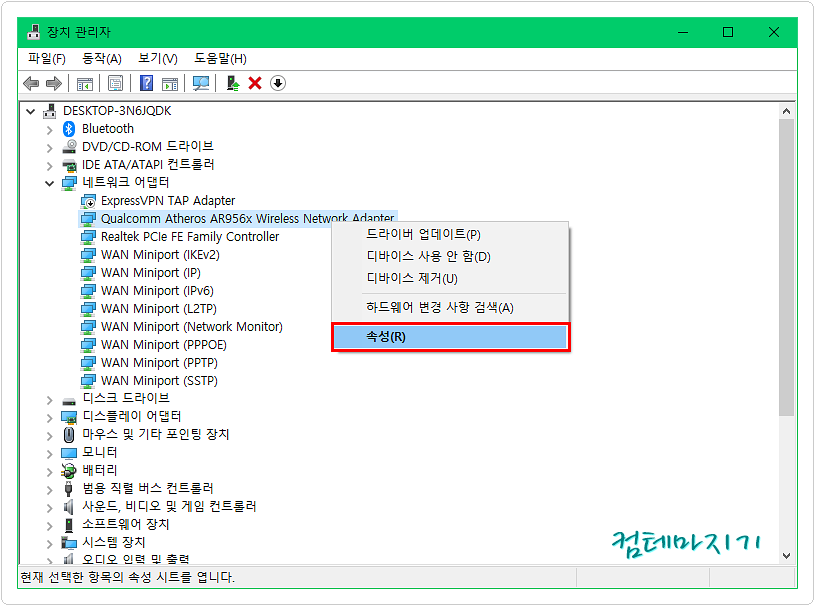Open the 파일(F) menu

pyautogui.click(x=47, y=59)
